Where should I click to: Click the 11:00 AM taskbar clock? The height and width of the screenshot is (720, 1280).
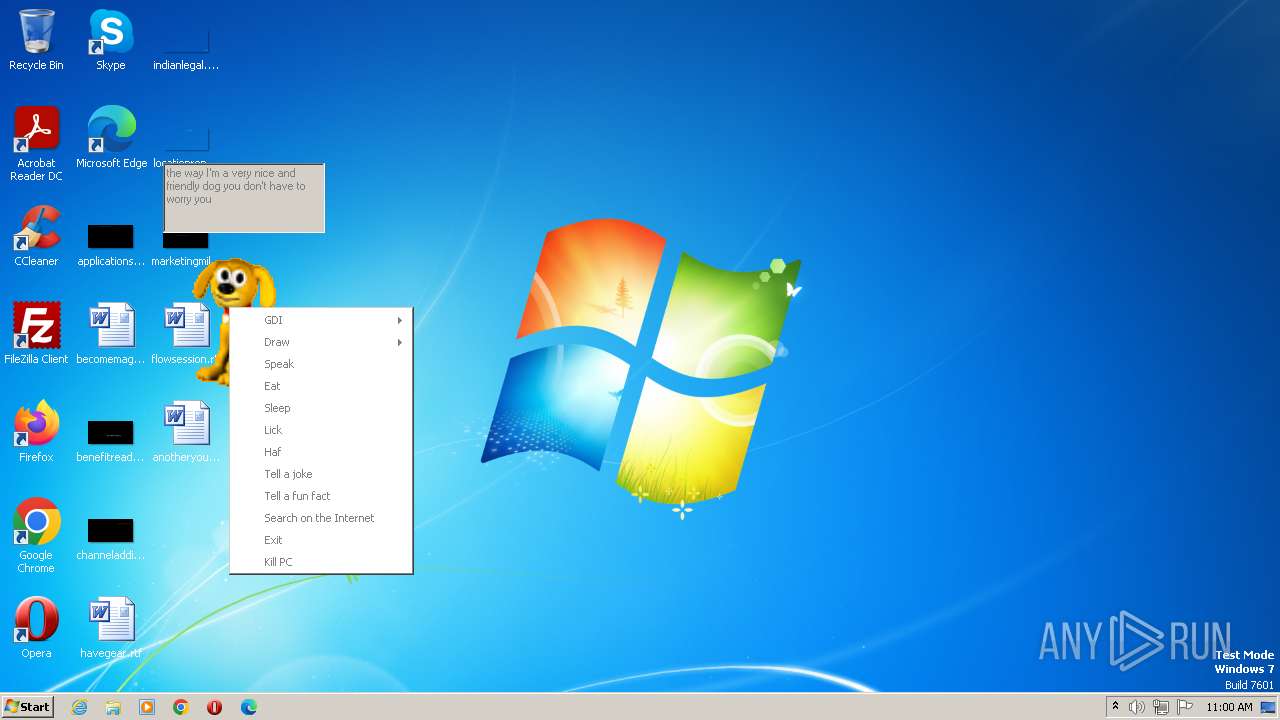tap(1229, 707)
